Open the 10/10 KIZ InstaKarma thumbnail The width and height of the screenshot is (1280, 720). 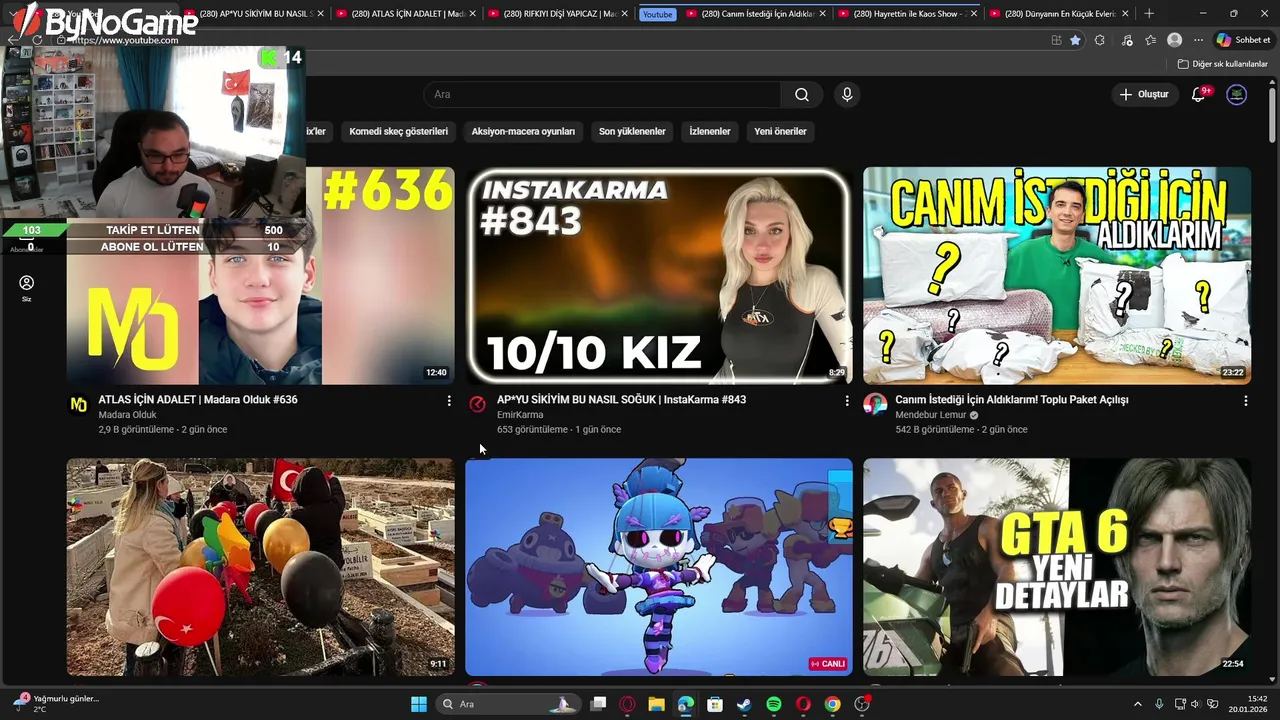[659, 276]
